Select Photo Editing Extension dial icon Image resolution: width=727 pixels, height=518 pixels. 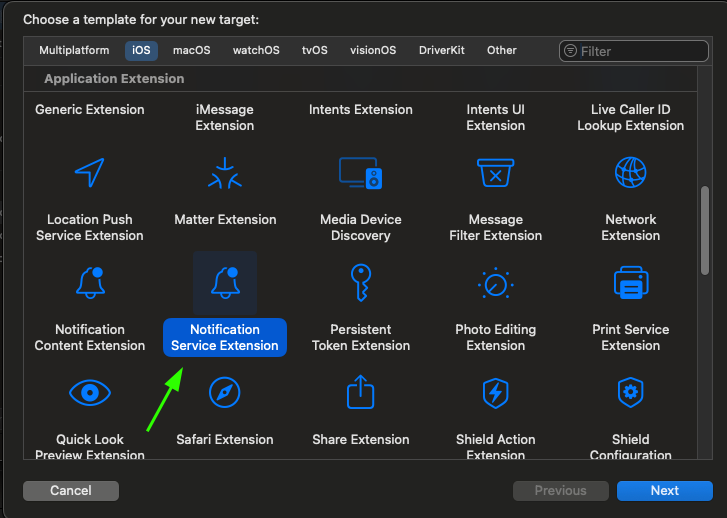(x=496, y=283)
